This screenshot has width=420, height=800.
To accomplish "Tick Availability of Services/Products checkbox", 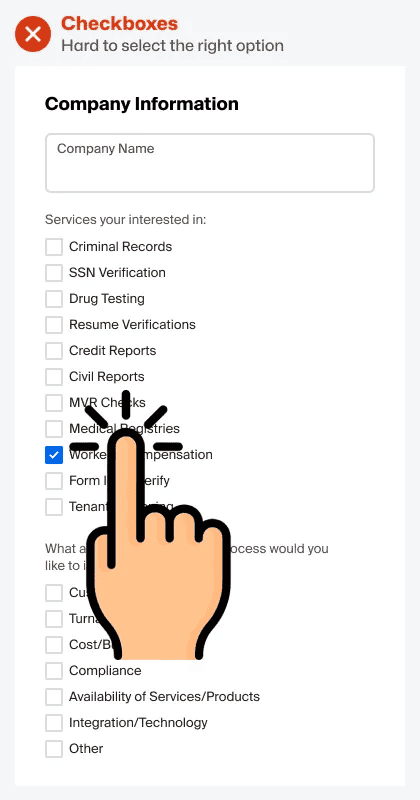I will pyautogui.click(x=54, y=697).
